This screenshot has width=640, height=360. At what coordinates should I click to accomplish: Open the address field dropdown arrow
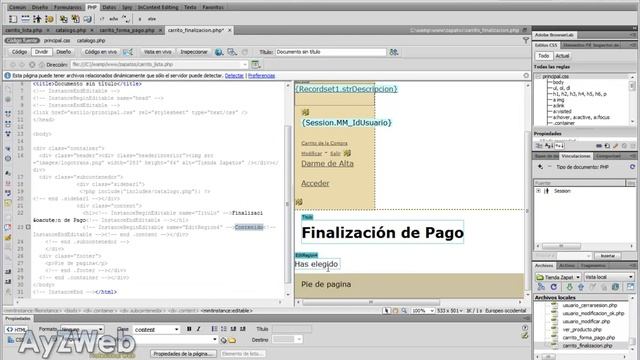[245, 64]
